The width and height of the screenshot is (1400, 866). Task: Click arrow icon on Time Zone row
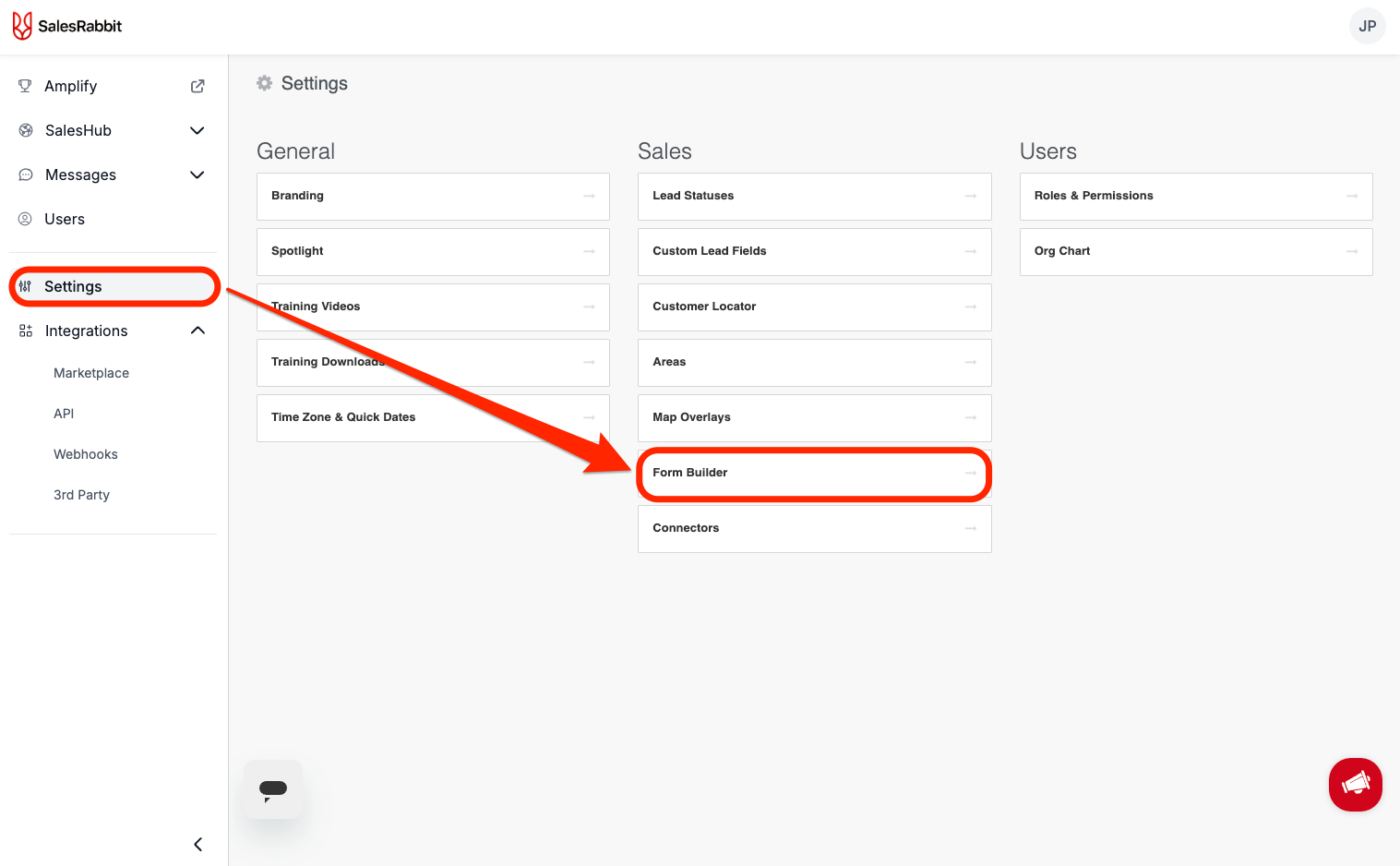(589, 417)
